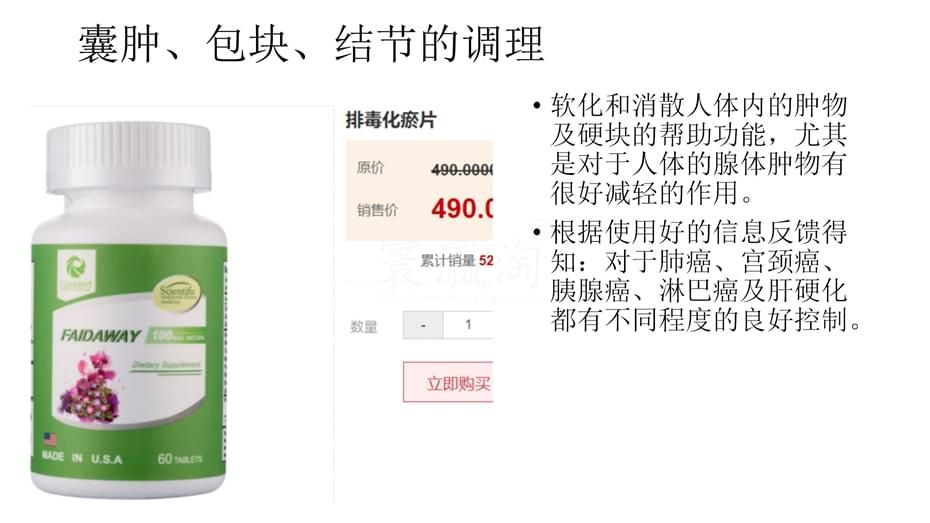The image size is (930, 523).
Task: Click the slide title 囊肿、包块、结节的调理
Action: 311,44
